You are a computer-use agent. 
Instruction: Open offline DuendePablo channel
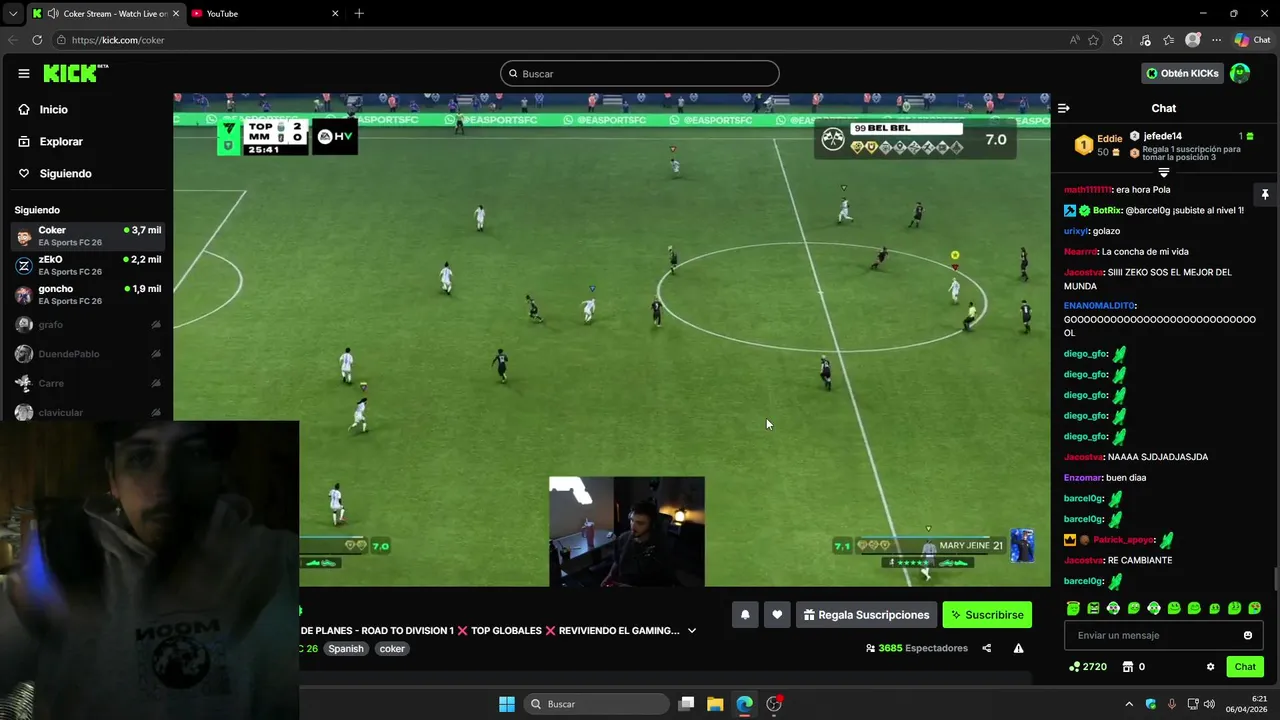(88, 354)
